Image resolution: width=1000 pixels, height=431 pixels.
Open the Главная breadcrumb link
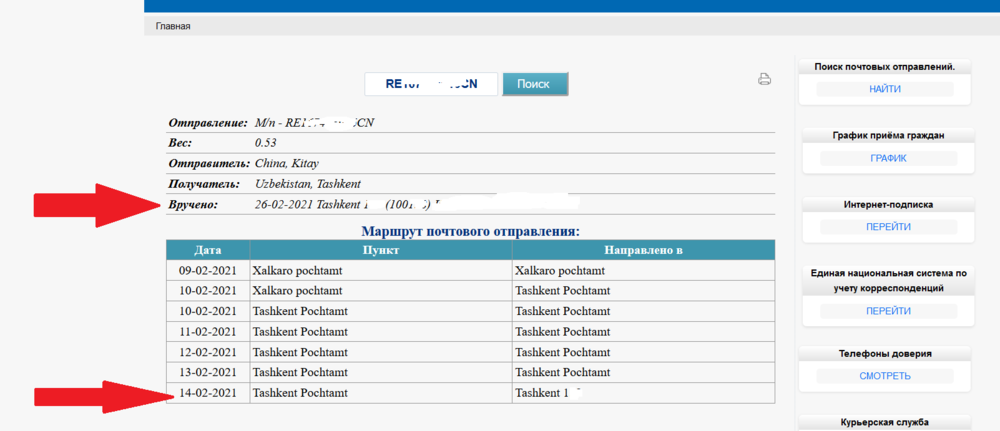pyautogui.click(x=173, y=26)
